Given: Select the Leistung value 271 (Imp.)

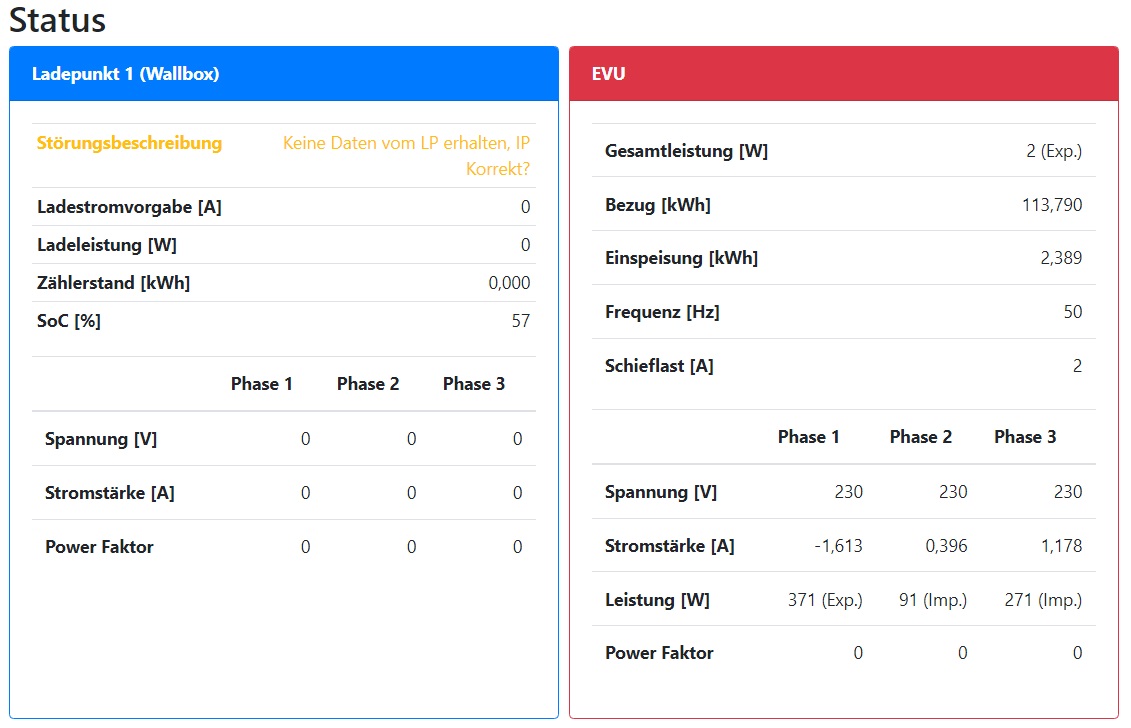Looking at the screenshot, I should (1043, 600).
